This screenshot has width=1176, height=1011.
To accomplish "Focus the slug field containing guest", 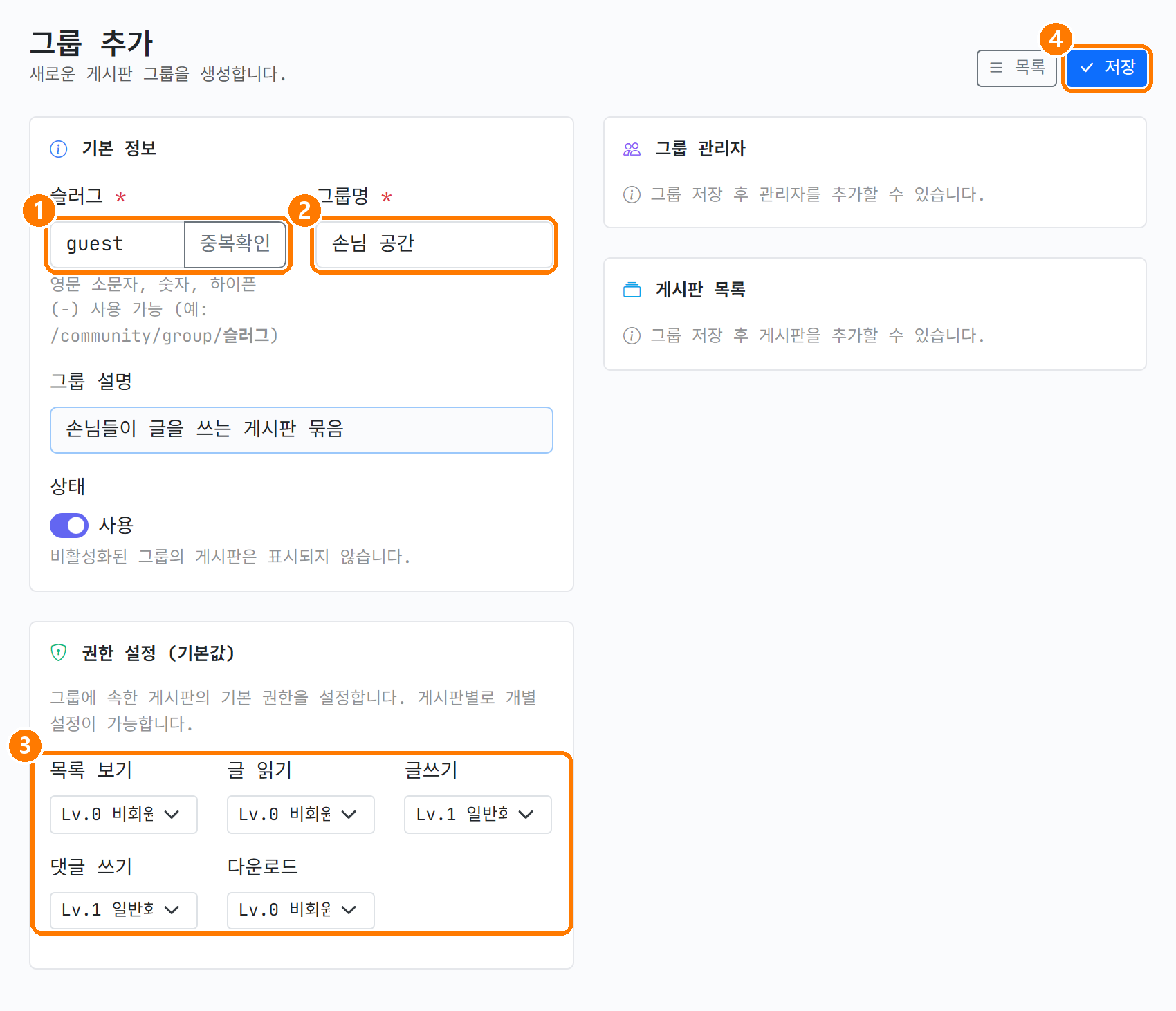I will tap(118, 244).
